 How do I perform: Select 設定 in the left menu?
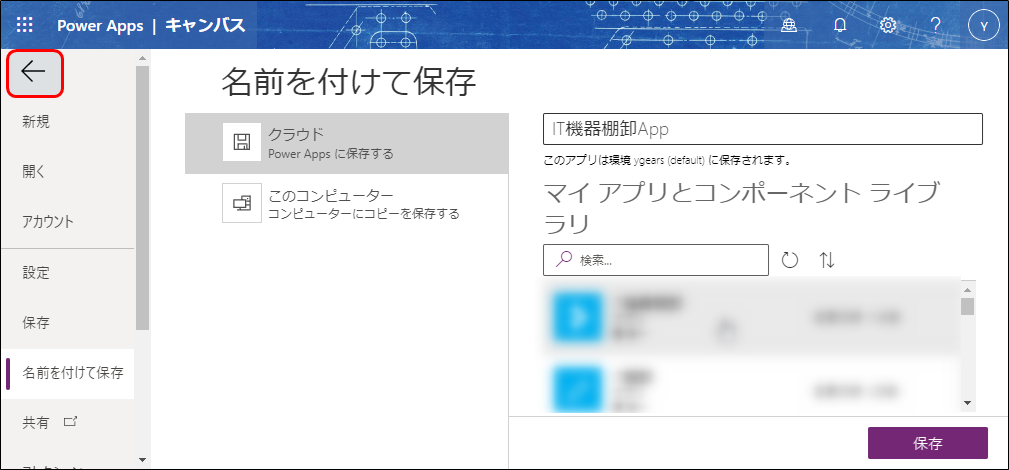[x=36, y=272]
